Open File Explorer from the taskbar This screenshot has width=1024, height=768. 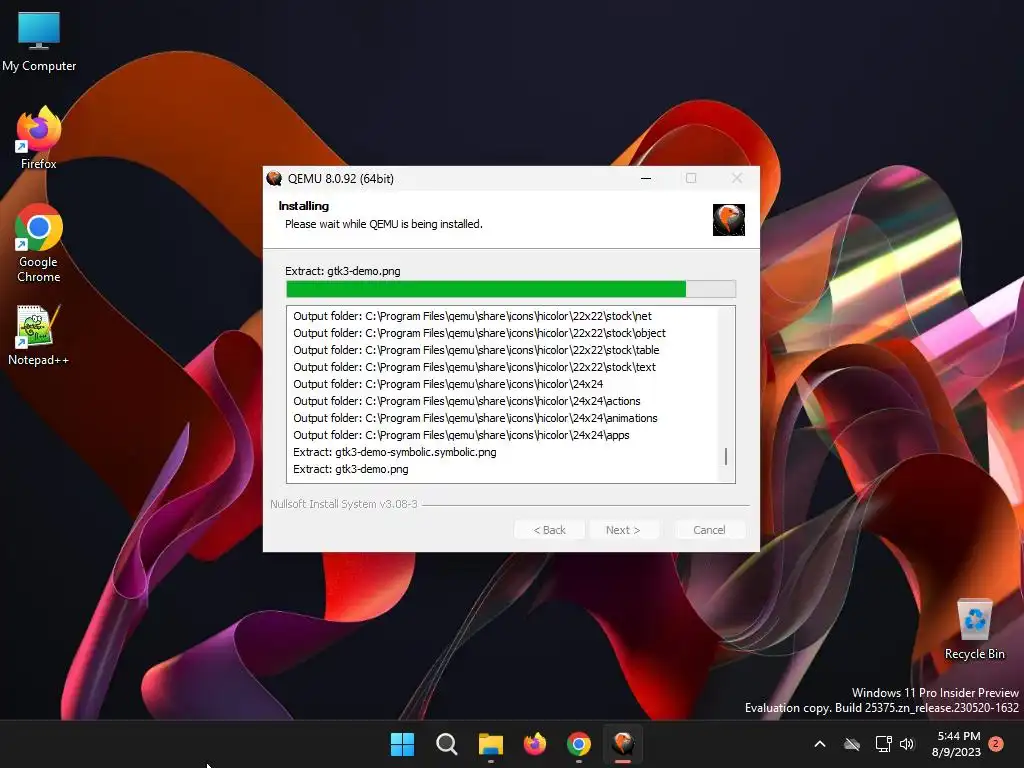pos(490,744)
